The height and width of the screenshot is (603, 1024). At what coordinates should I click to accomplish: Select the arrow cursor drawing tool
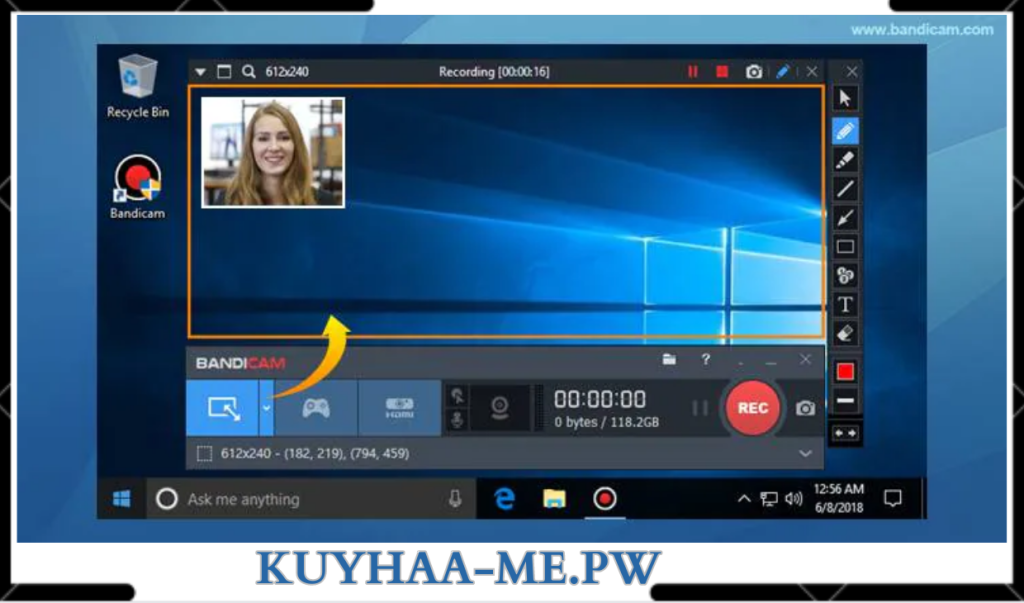(x=845, y=99)
